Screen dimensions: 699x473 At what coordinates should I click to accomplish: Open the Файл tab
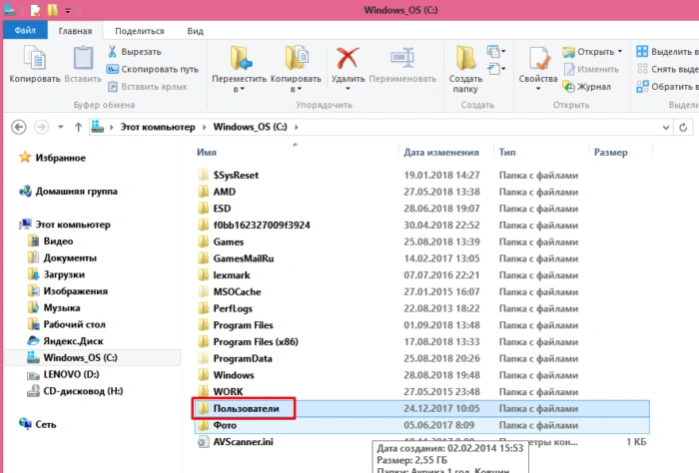tap(25, 30)
